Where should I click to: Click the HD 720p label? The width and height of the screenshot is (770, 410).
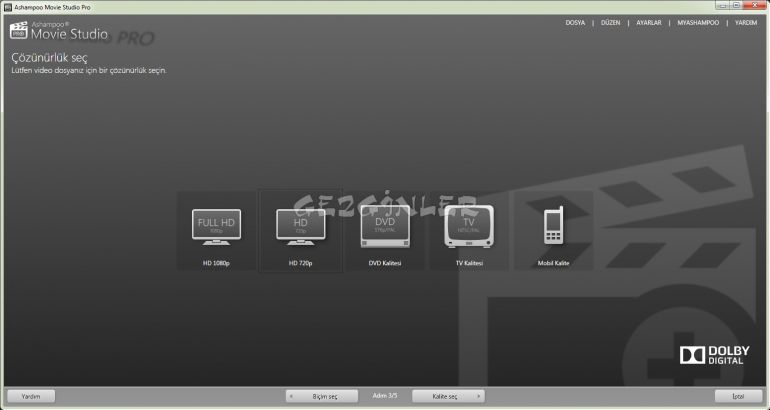pos(301,263)
